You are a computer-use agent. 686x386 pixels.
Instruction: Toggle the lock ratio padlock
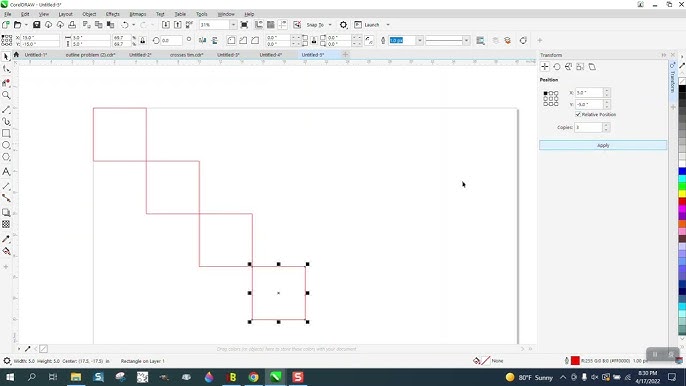(143, 41)
